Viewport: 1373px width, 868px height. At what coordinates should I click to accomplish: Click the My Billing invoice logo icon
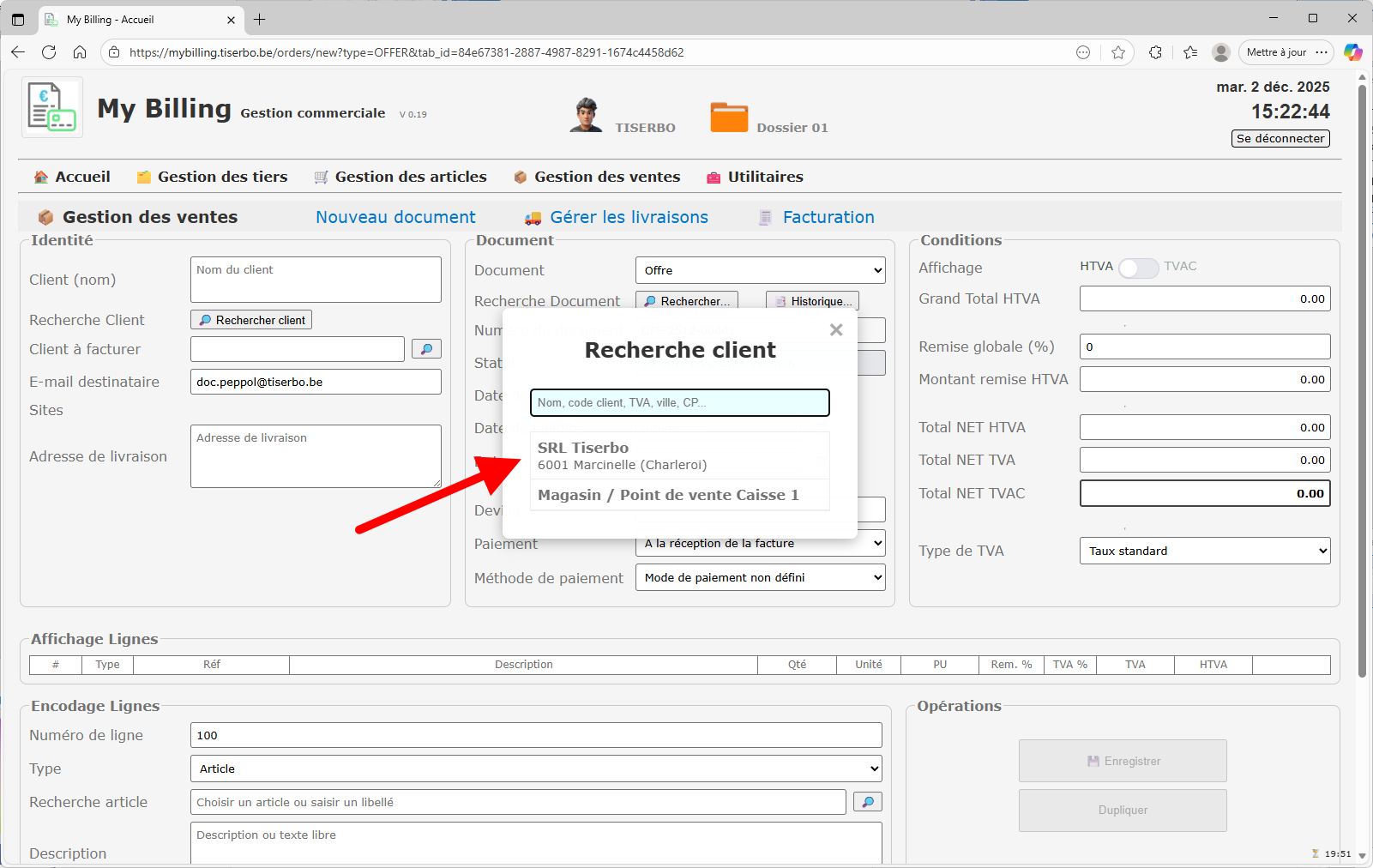pyautogui.click(x=52, y=107)
